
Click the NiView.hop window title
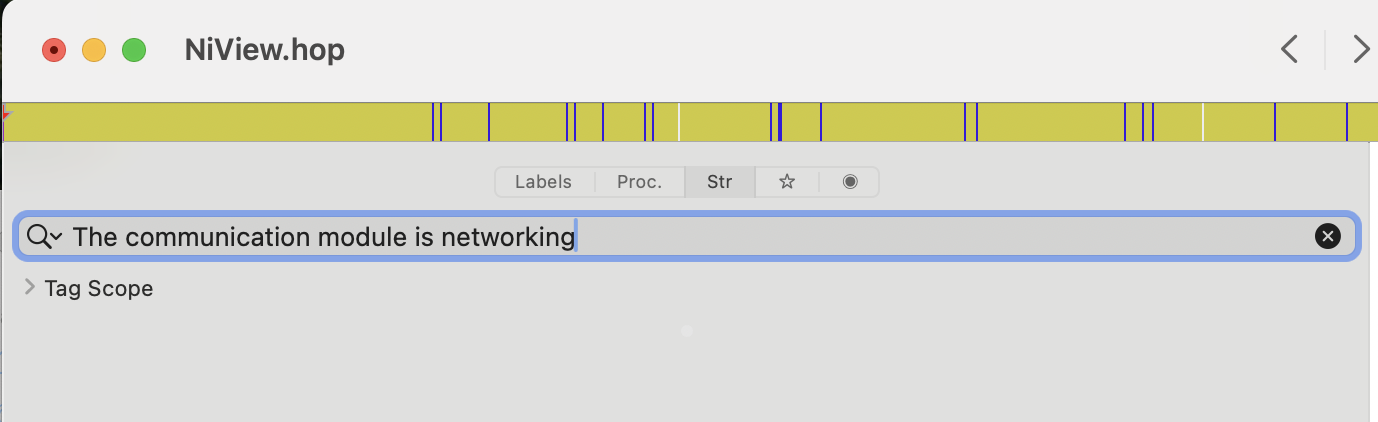[x=265, y=50]
